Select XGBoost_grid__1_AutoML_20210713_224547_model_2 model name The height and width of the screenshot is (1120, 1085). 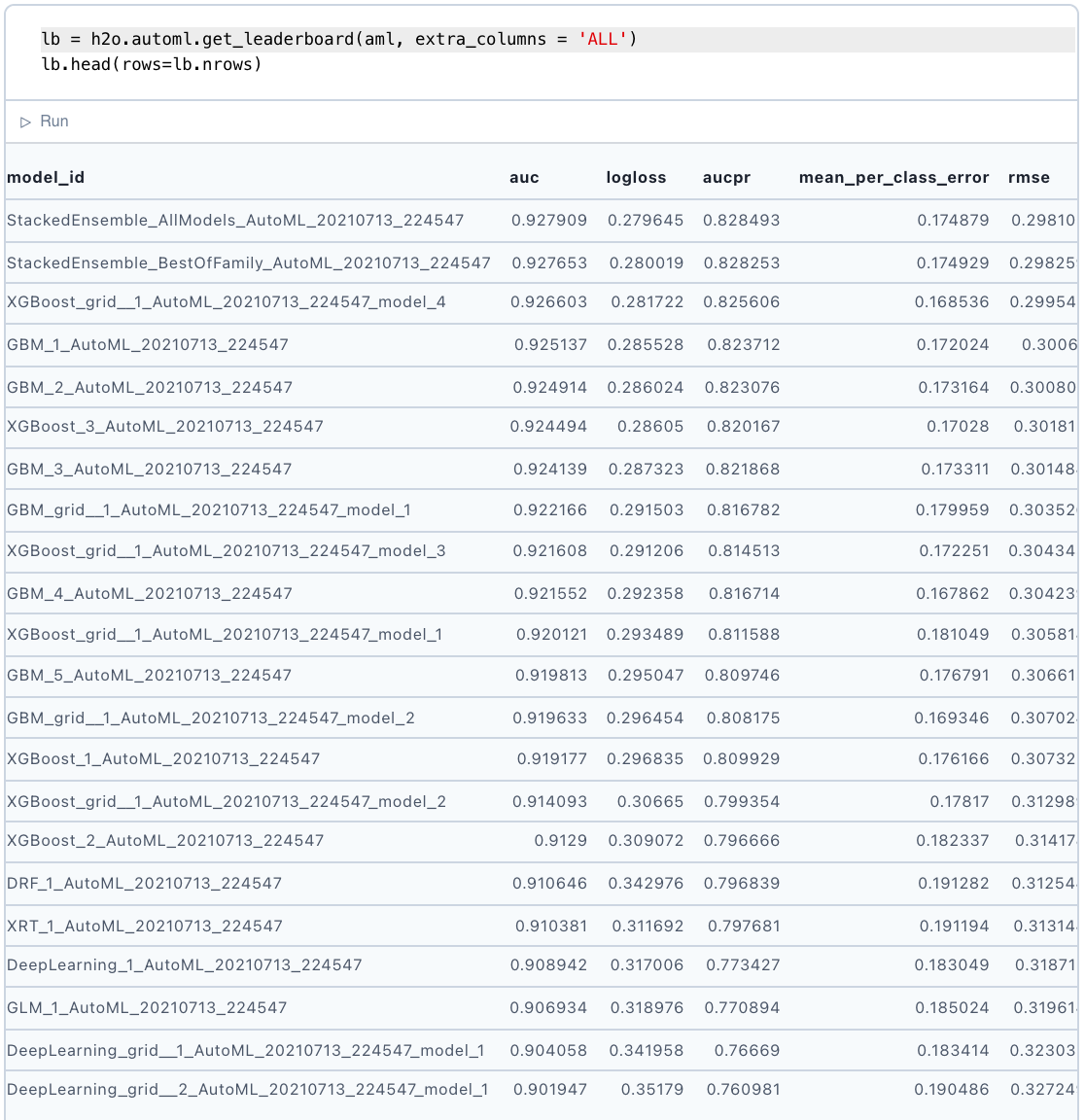pyautogui.click(x=227, y=801)
